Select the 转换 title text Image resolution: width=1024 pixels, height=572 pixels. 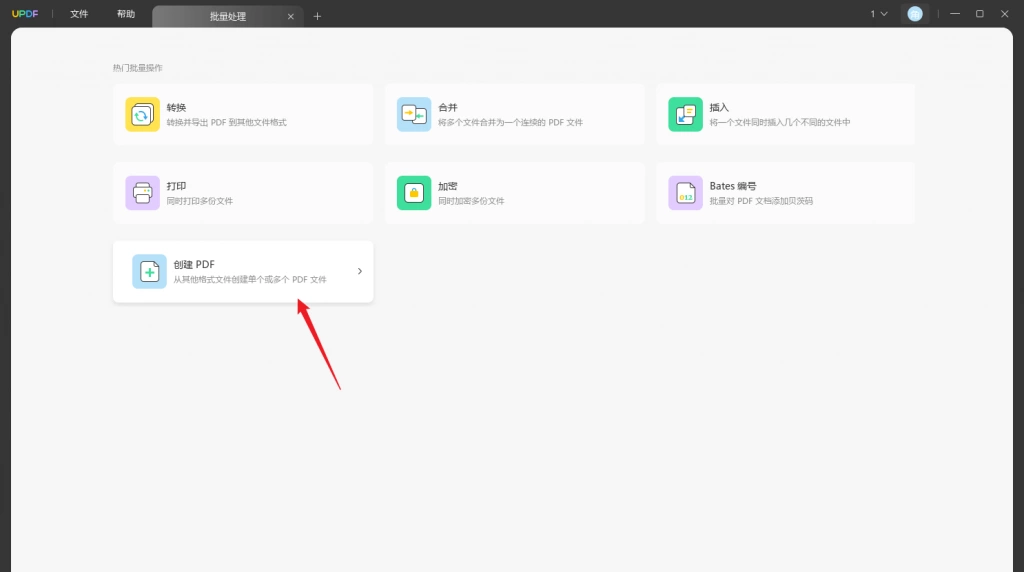pyautogui.click(x=176, y=107)
